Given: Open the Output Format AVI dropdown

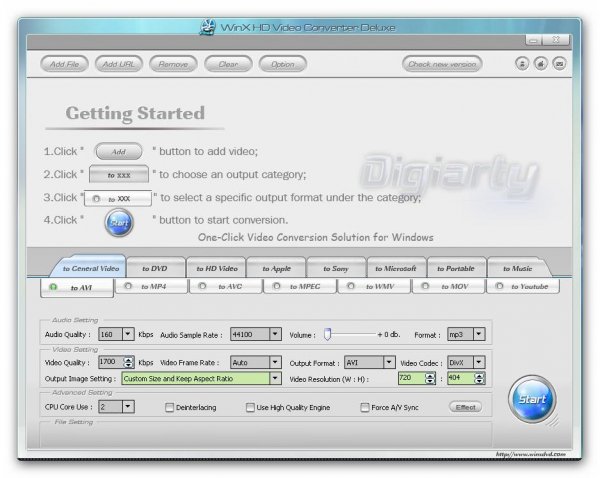Looking at the screenshot, I should [389, 362].
